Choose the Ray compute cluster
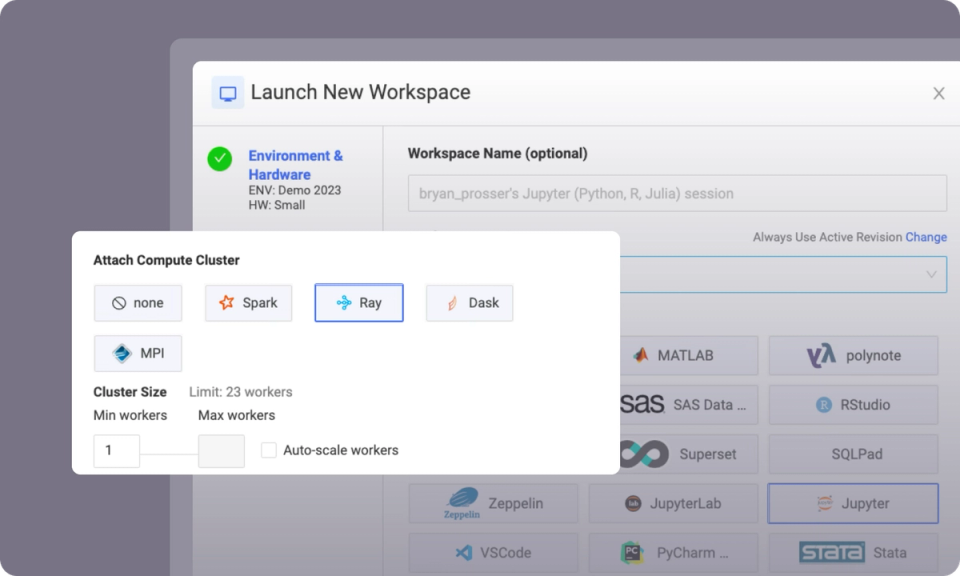 [x=358, y=302]
